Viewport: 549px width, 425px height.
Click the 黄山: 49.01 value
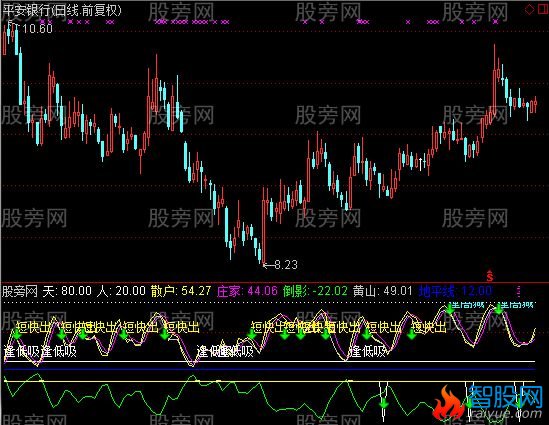tap(383, 291)
